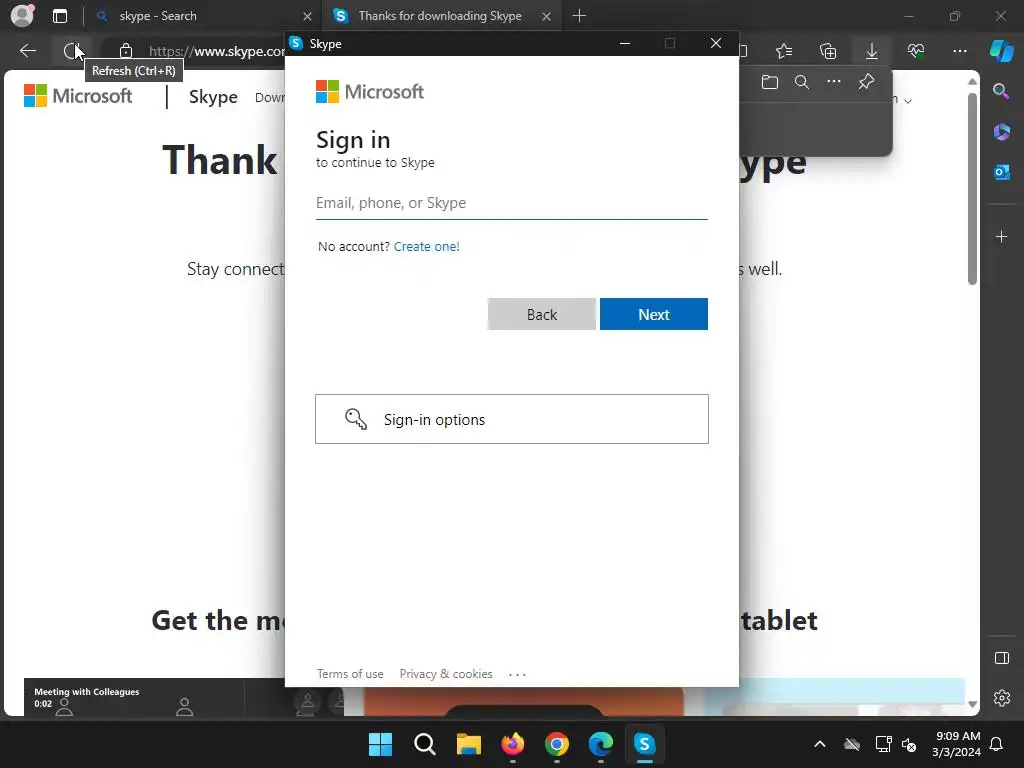Search downloads in downloads panel
This screenshot has height=768, width=1024.
802,82
